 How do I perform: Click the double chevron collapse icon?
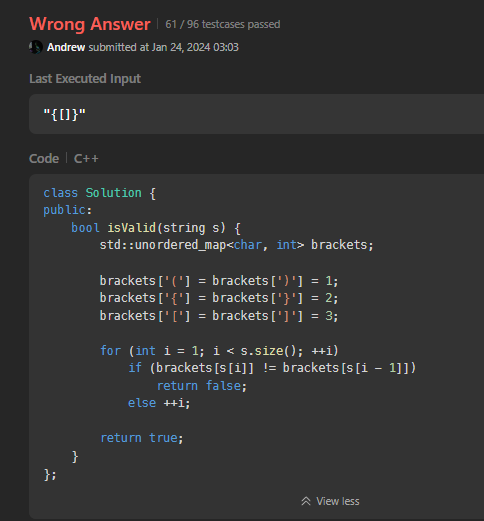click(306, 501)
